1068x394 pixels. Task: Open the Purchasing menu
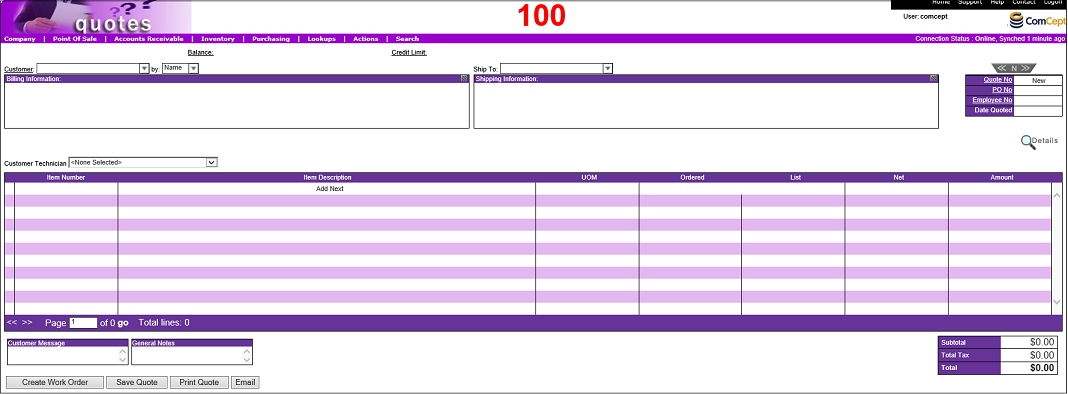click(271, 39)
